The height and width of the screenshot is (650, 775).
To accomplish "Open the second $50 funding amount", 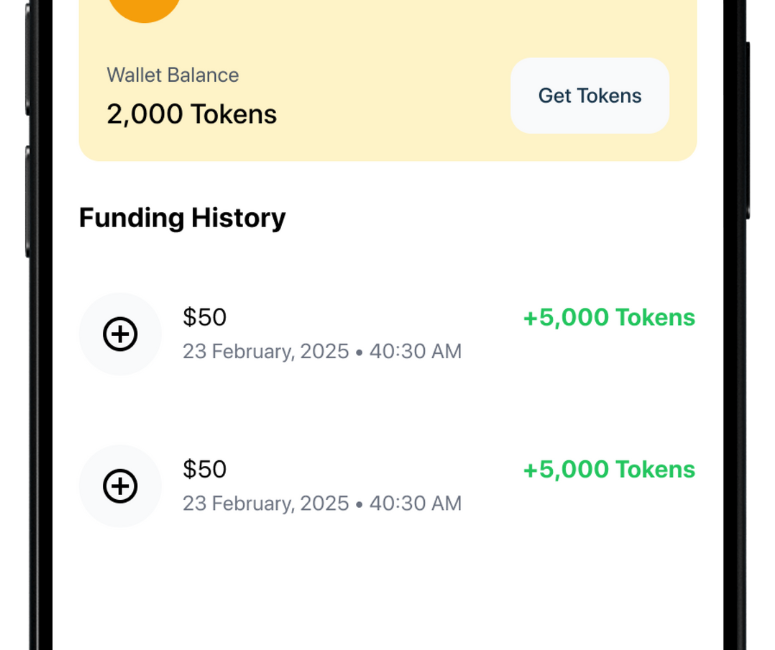I will [x=205, y=469].
